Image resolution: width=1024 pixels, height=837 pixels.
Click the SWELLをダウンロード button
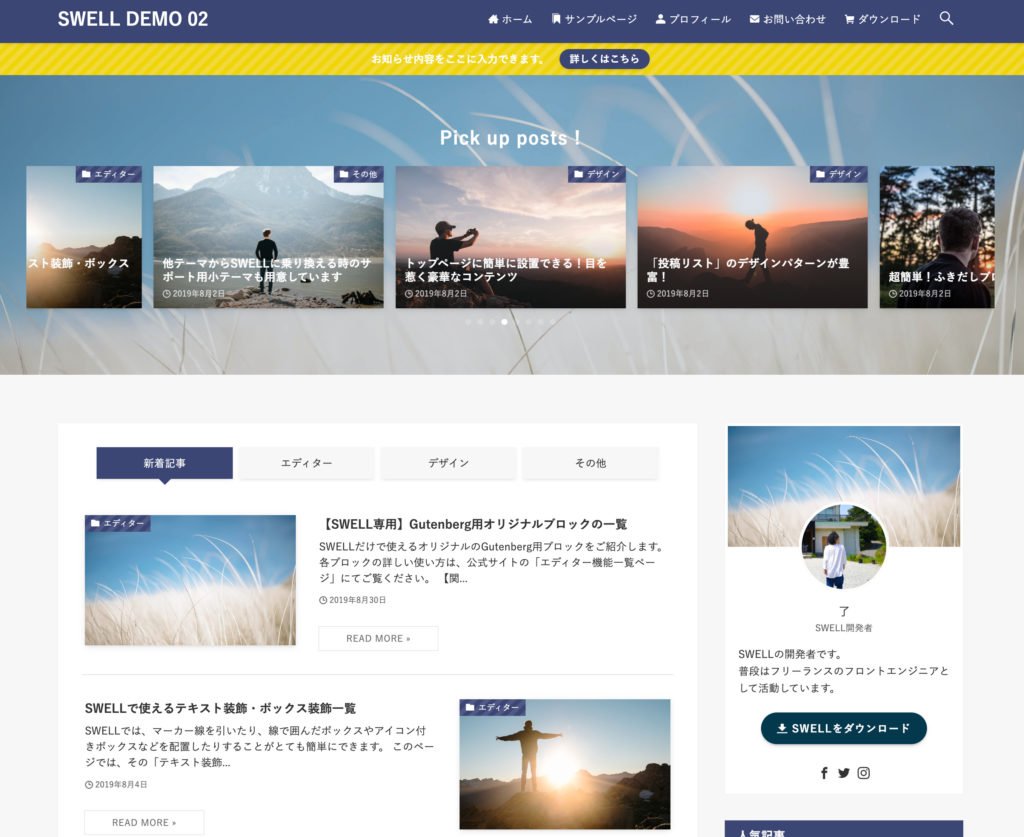843,729
